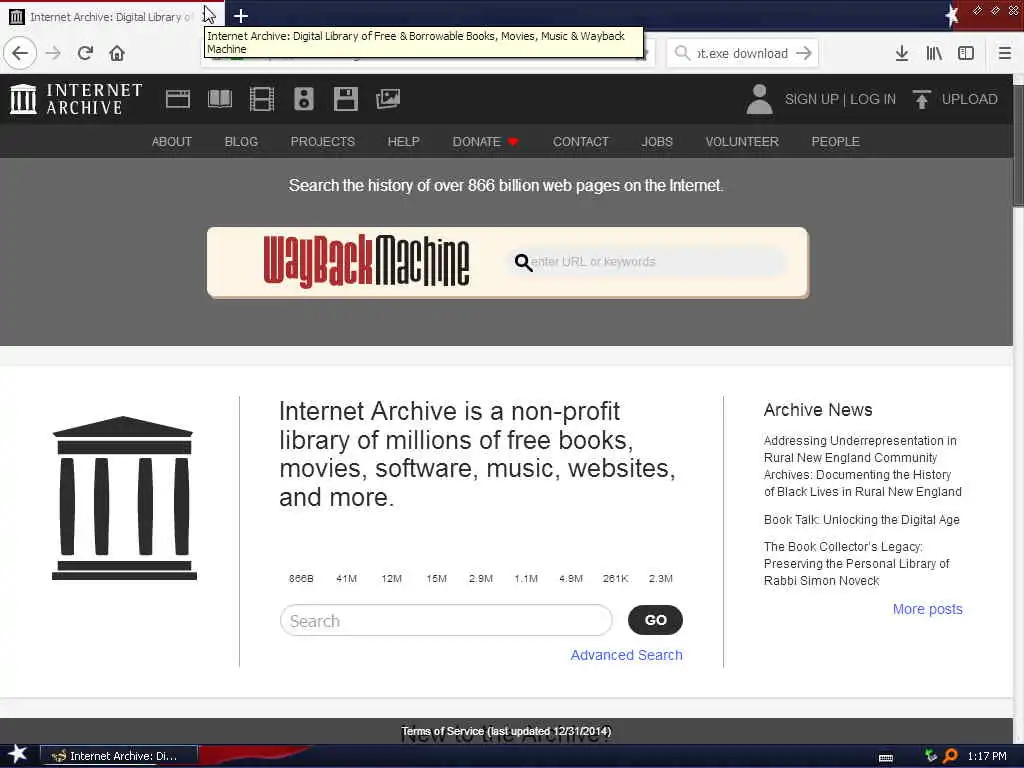Viewport: 1024px width, 768px height.
Task: Open the HELP menu item
Action: [x=404, y=142]
